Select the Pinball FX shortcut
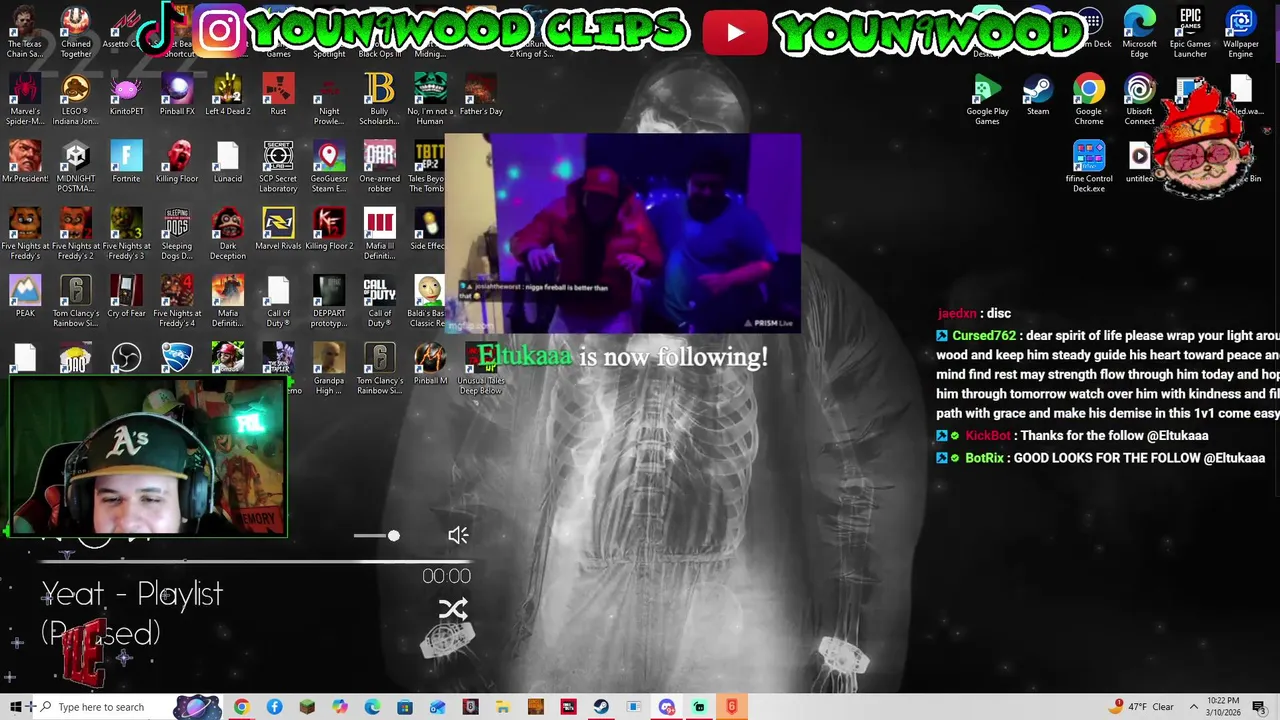Image resolution: width=1280 pixels, height=720 pixels. [x=177, y=96]
